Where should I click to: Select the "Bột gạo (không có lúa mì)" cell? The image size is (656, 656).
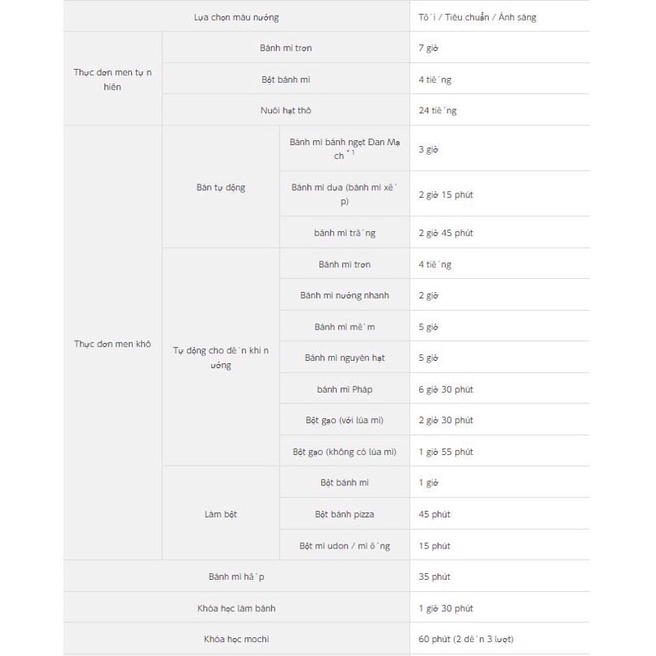point(344,451)
